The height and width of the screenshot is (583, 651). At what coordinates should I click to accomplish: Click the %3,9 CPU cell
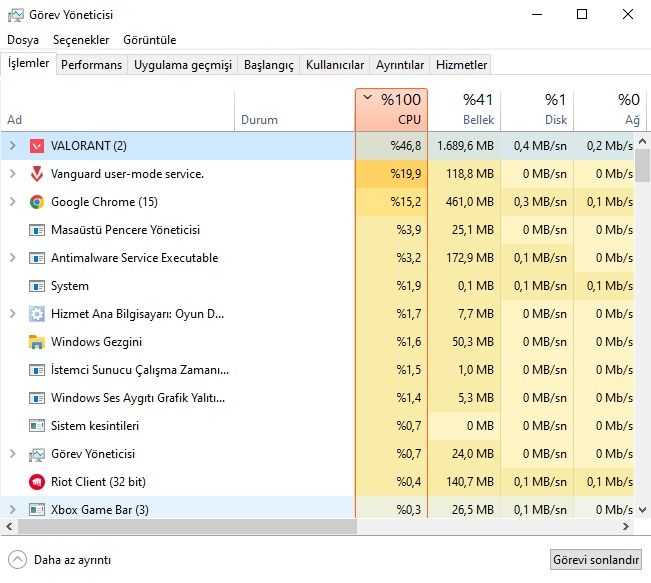(x=391, y=230)
